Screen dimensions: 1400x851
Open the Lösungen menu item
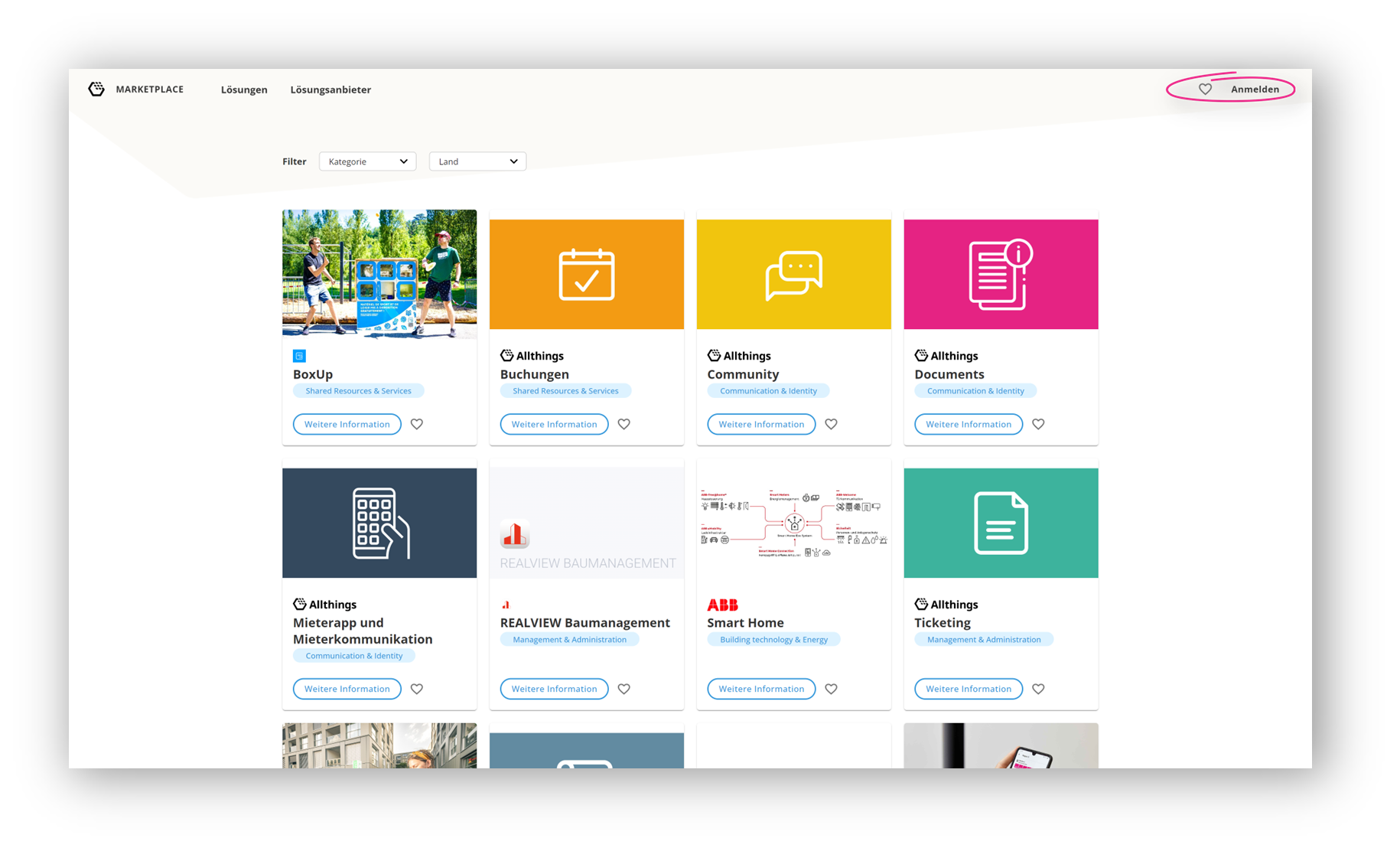click(244, 90)
